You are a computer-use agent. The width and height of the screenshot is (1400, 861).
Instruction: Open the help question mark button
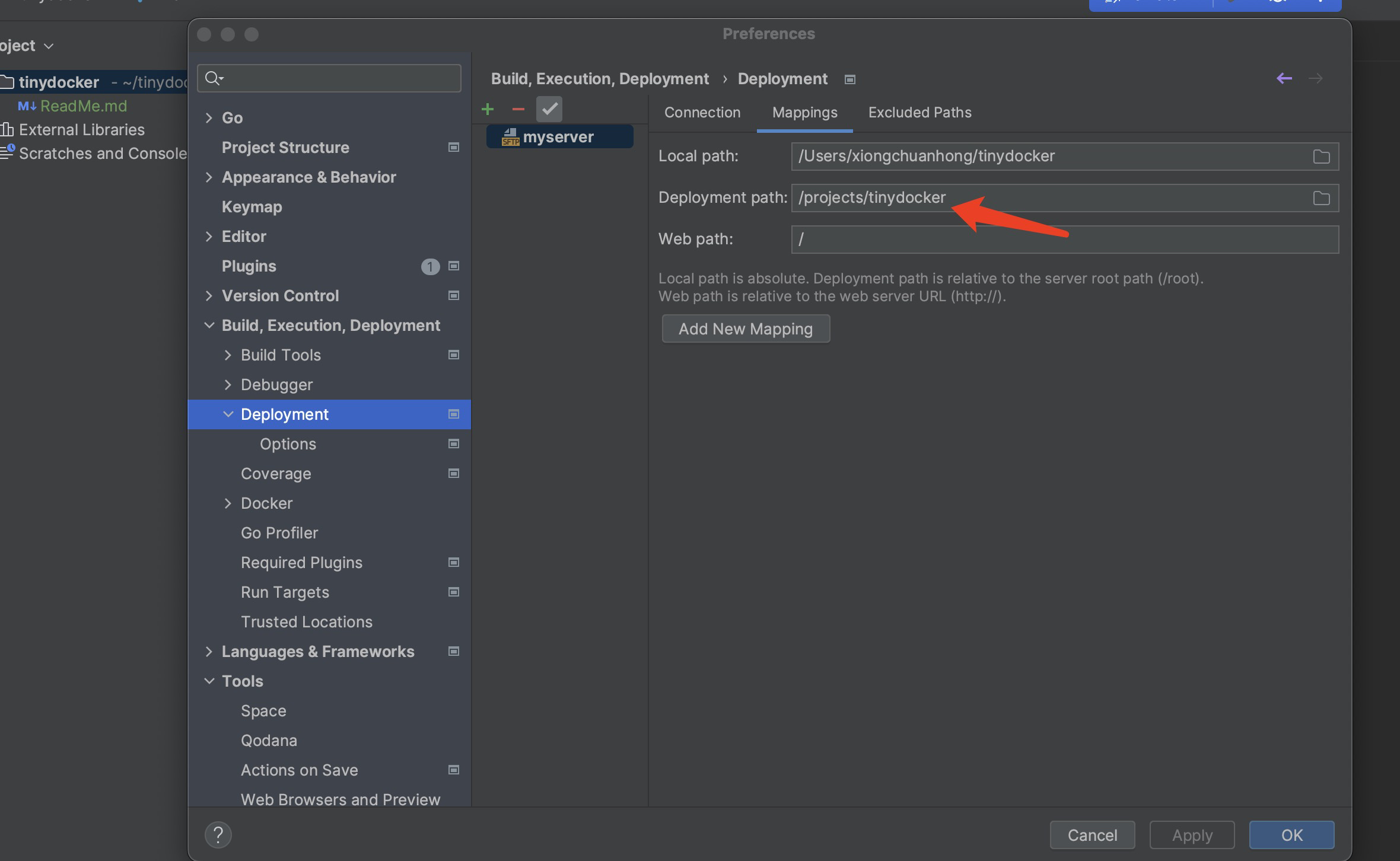tap(218, 835)
